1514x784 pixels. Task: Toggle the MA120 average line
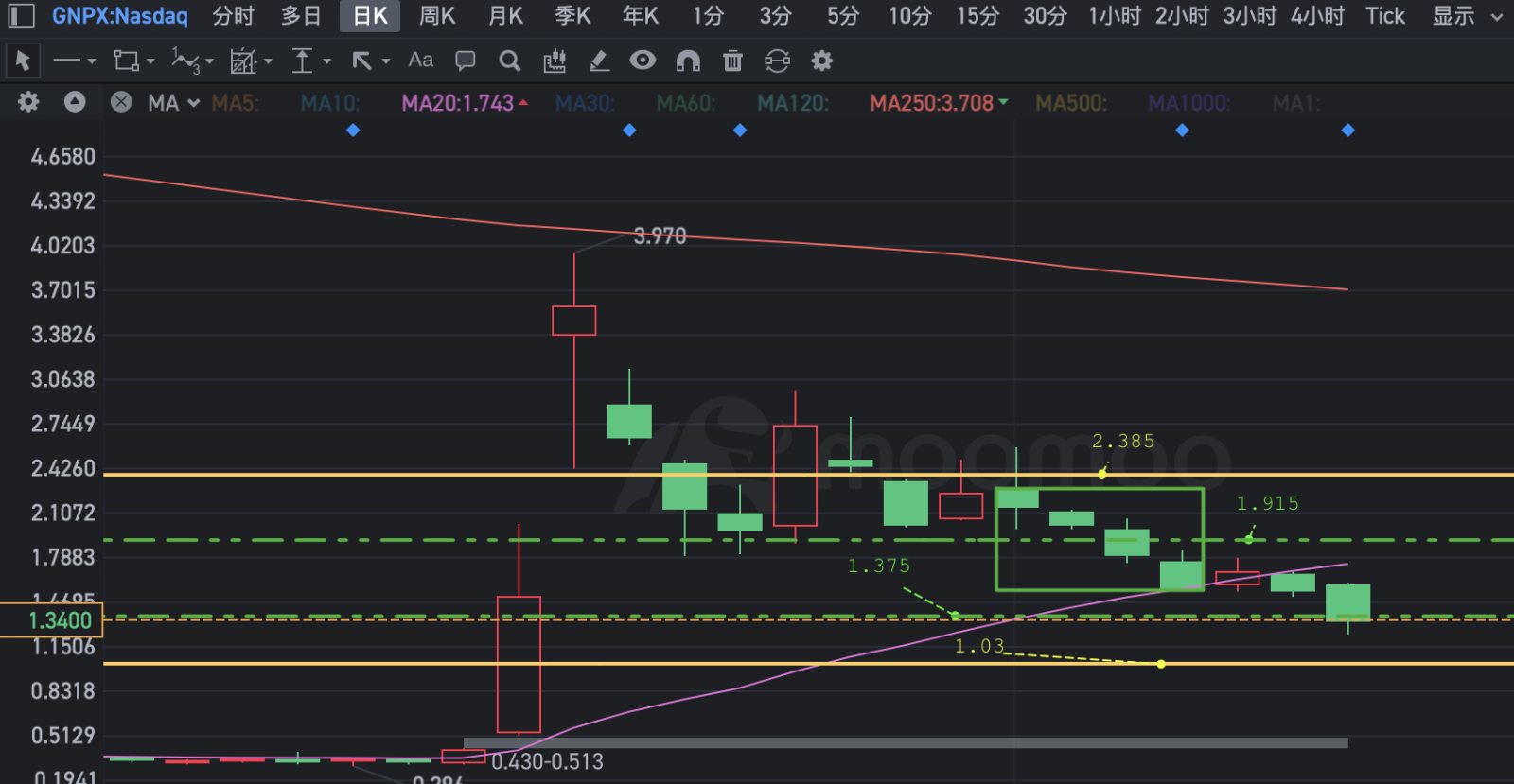click(x=793, y=103)
